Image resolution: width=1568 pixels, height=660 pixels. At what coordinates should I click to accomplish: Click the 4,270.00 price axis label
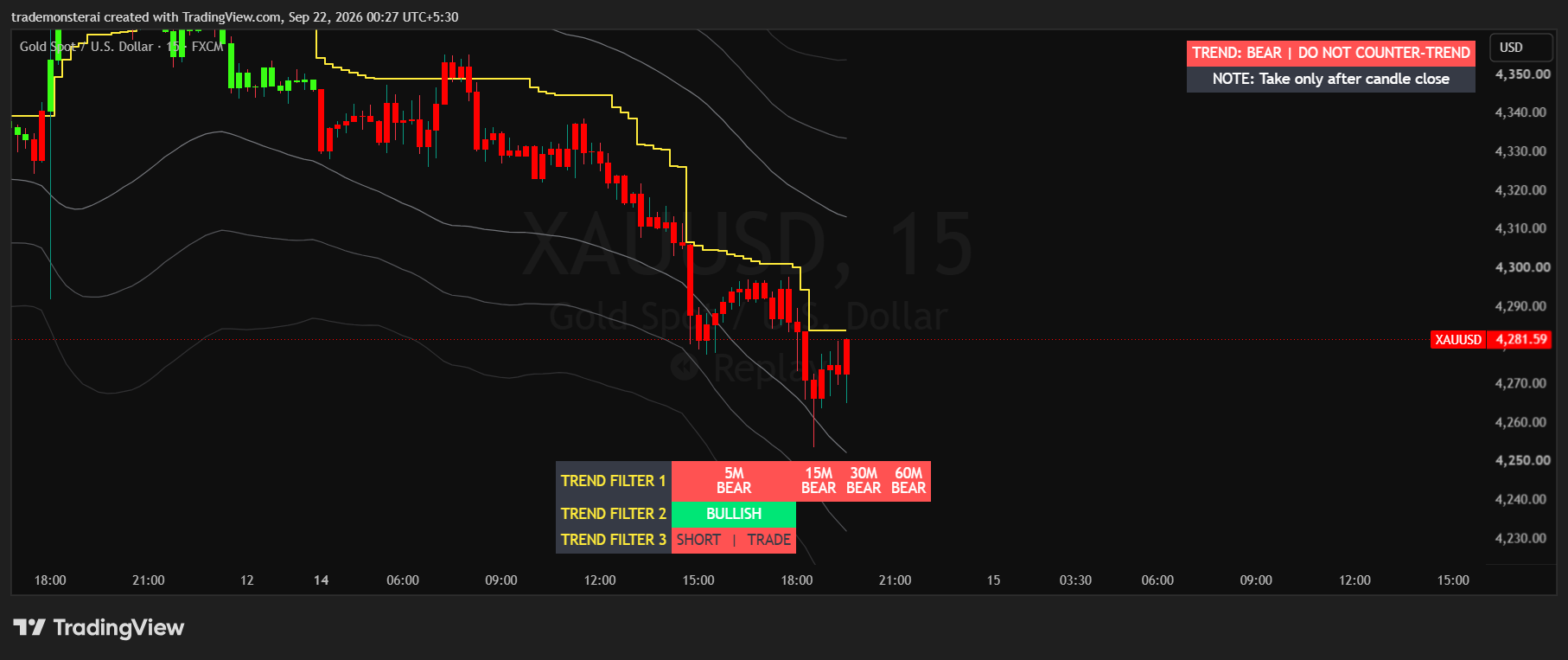click(x=1521, y=383)
